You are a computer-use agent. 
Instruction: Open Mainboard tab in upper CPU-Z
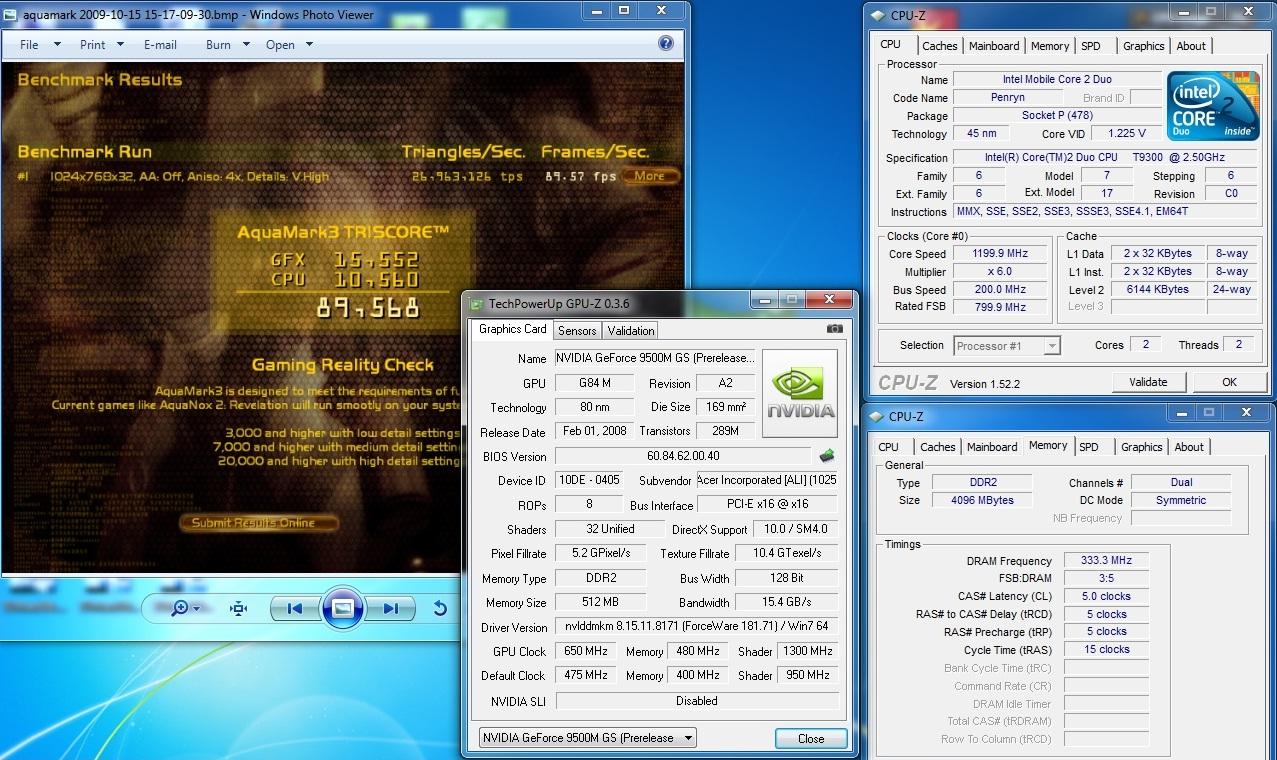pyautogui.click(x=994, y=46)
